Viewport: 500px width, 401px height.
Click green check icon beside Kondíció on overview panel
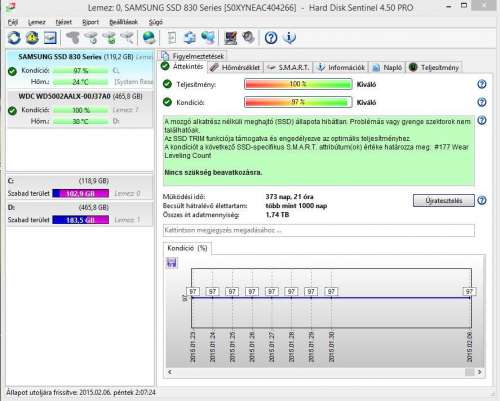(x=167, y=102)
